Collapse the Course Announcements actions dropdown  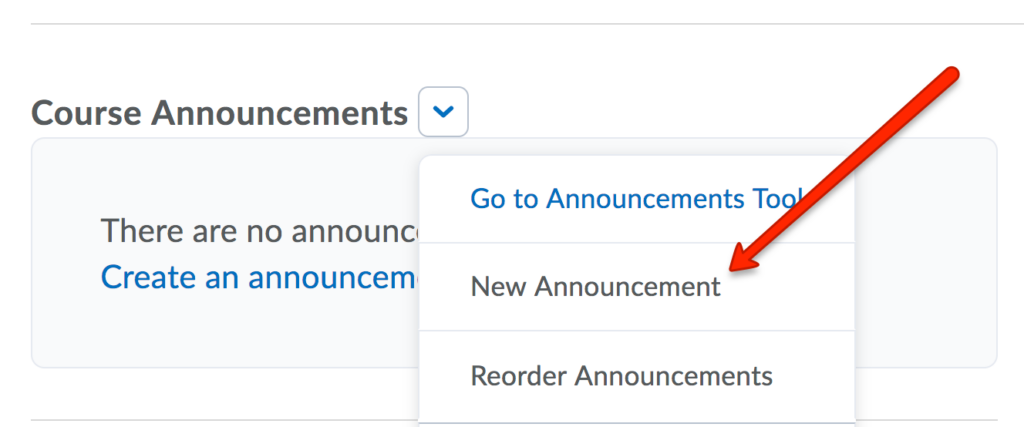pos(443,113)
